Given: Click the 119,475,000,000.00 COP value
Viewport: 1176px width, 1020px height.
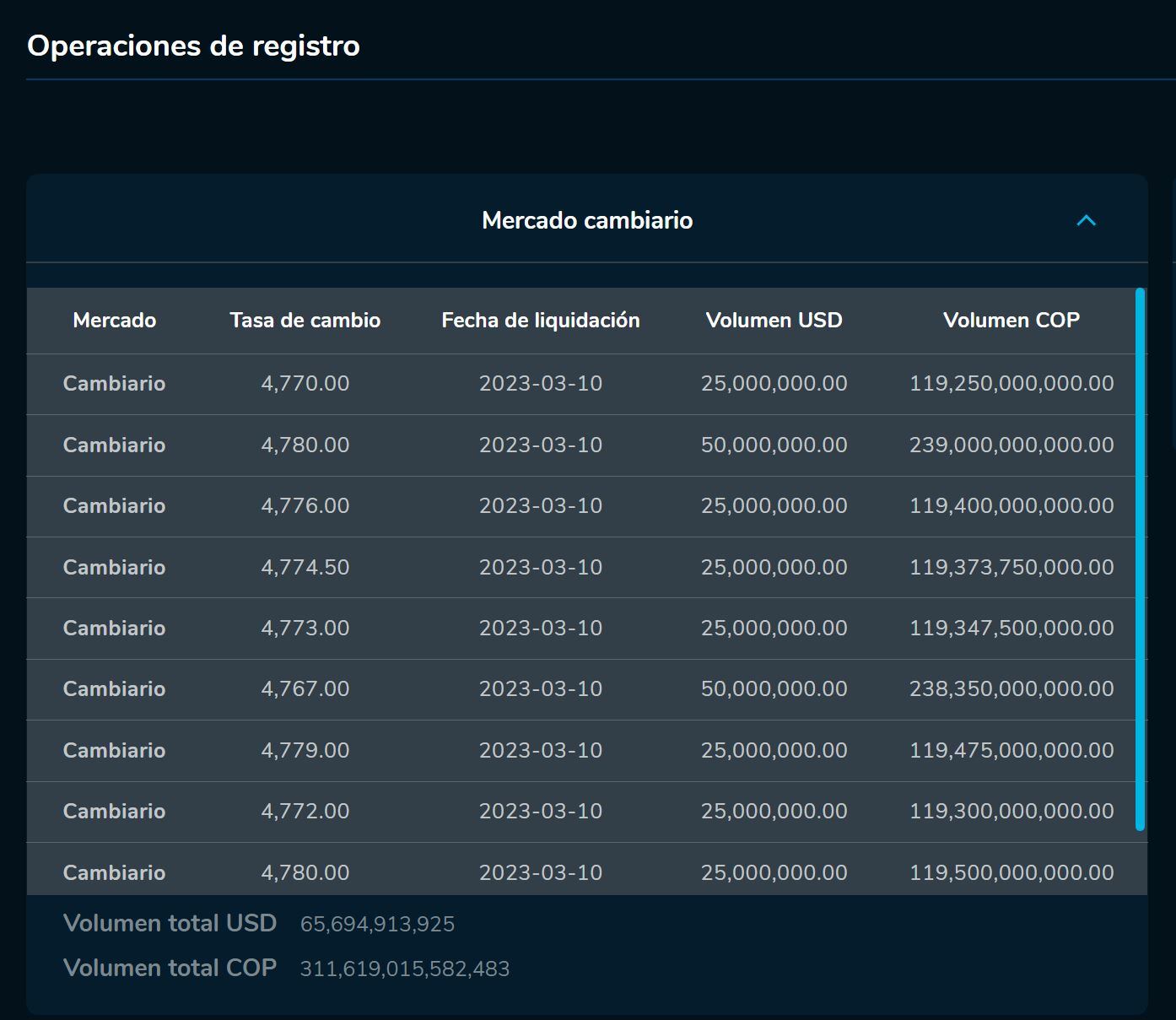Looking at the screenshot, I should (1012, 750).
